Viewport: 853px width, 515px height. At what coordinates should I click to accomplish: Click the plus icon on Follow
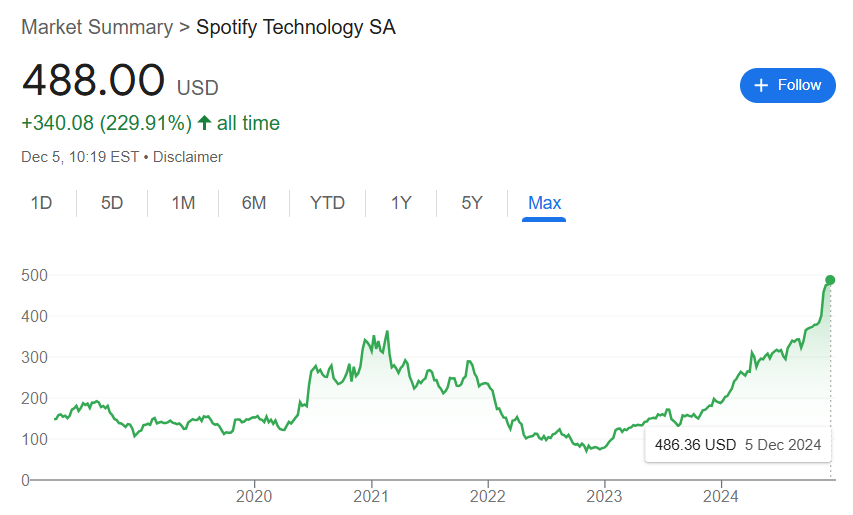click(x=762, y=85)
